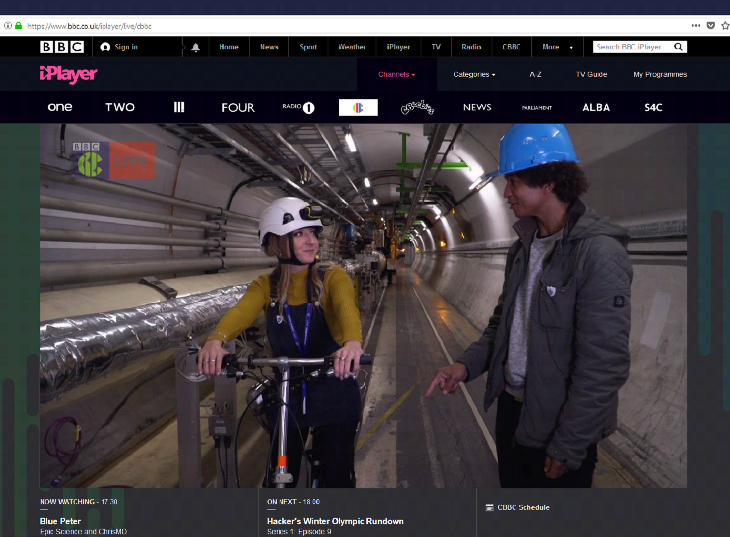The width and height of the screenshot is (730, 537).
Task: Click the CBBC Schedule calendar icon
Action: (489, 507)
